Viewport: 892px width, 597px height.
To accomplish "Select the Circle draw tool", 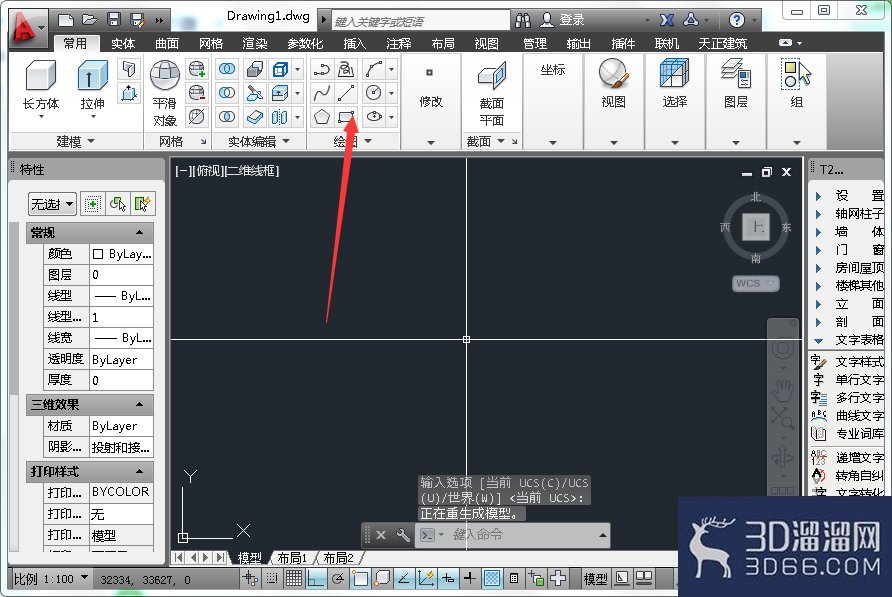I will [374, 93].
